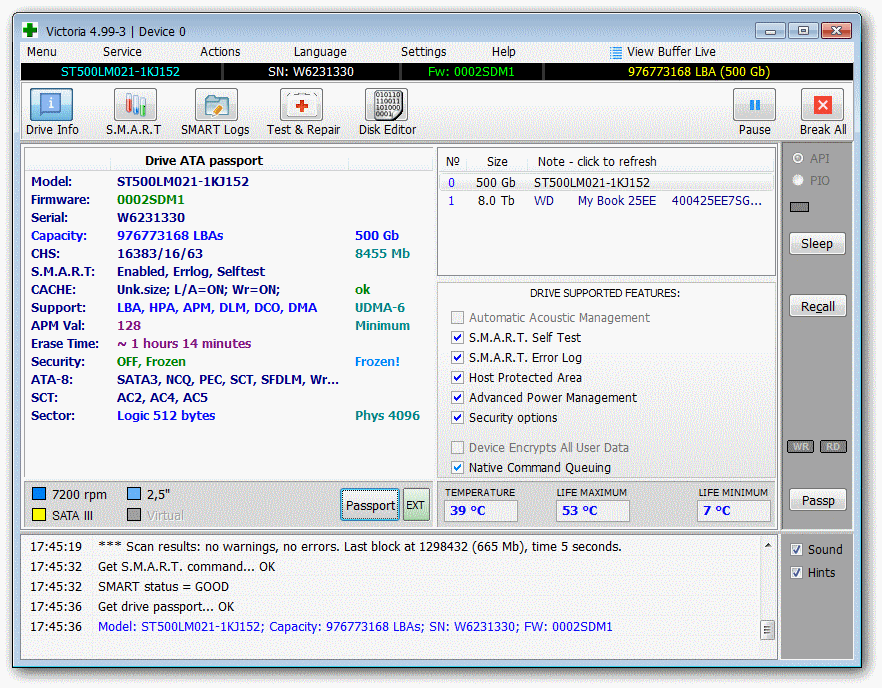This screenshot has height=688, width=882.
Task: Click the '976773168 LBA (500 Gb)' header field
Action: tap(699, 72)
